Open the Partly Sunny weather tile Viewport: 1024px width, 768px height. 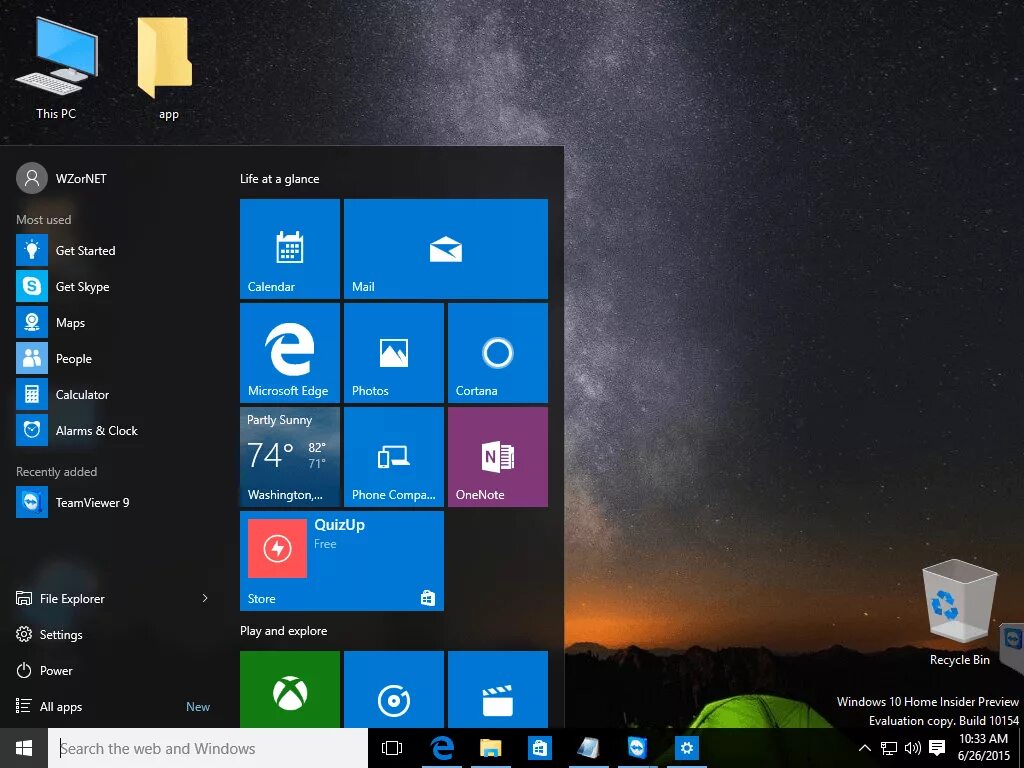(290, 456)
